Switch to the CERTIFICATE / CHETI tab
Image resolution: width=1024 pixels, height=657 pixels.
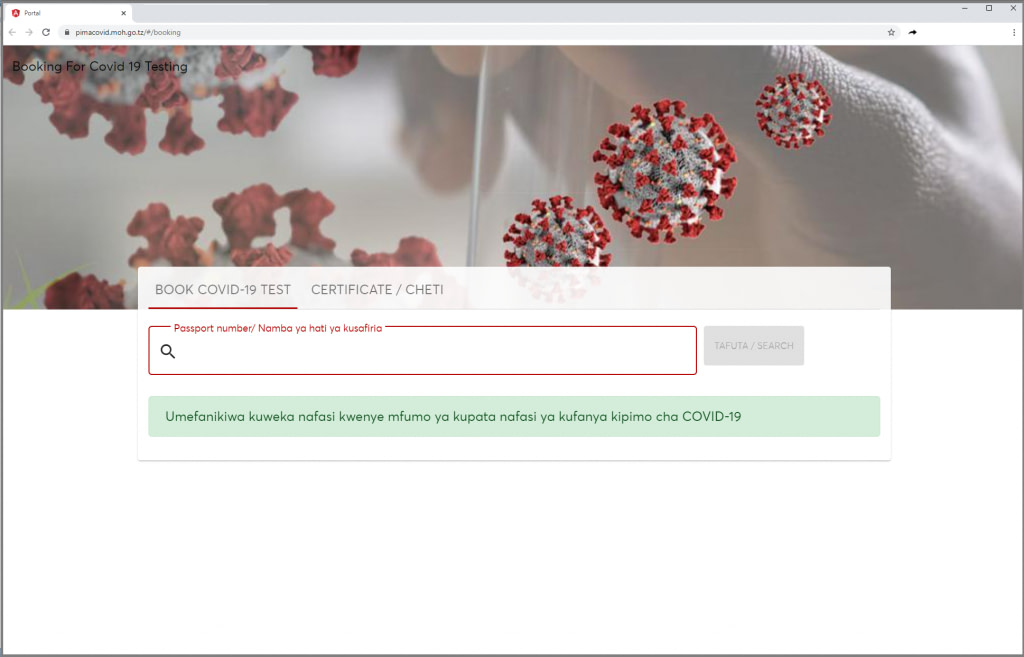(377, 290)
